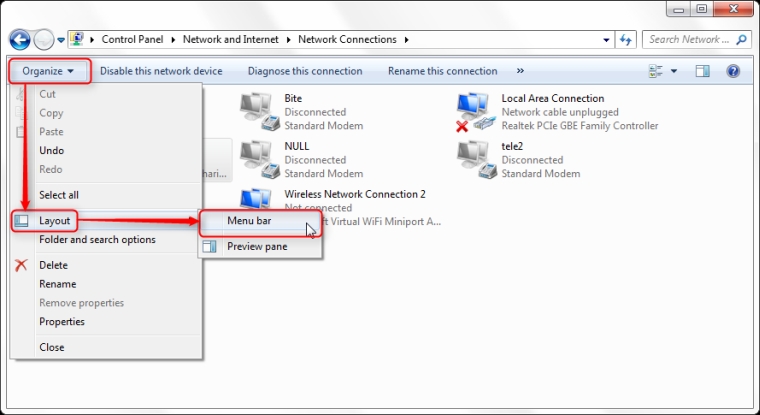Toggle Preview pane in Layout submenu

(x=260, y=246)
